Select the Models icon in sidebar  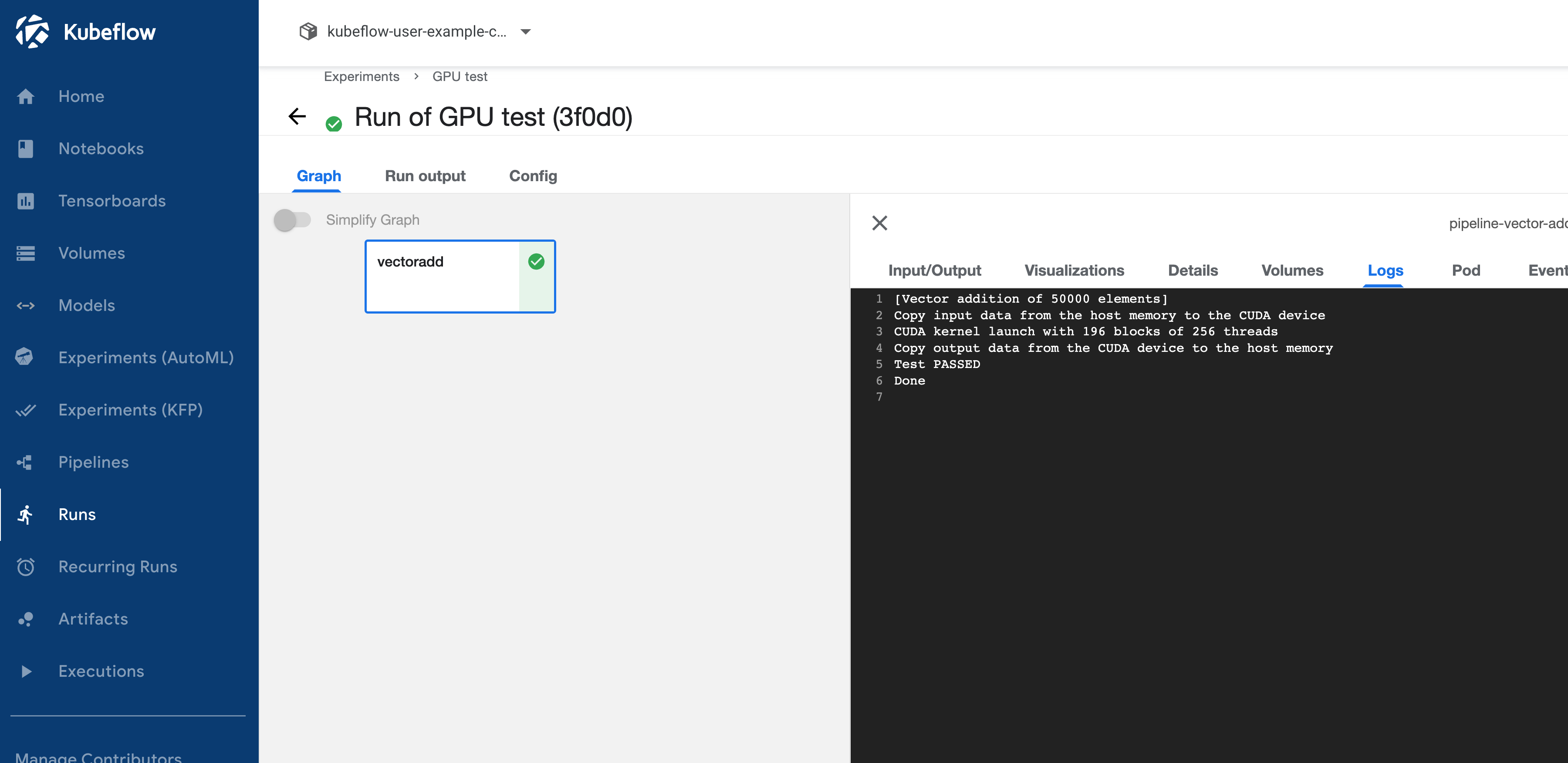26,305
